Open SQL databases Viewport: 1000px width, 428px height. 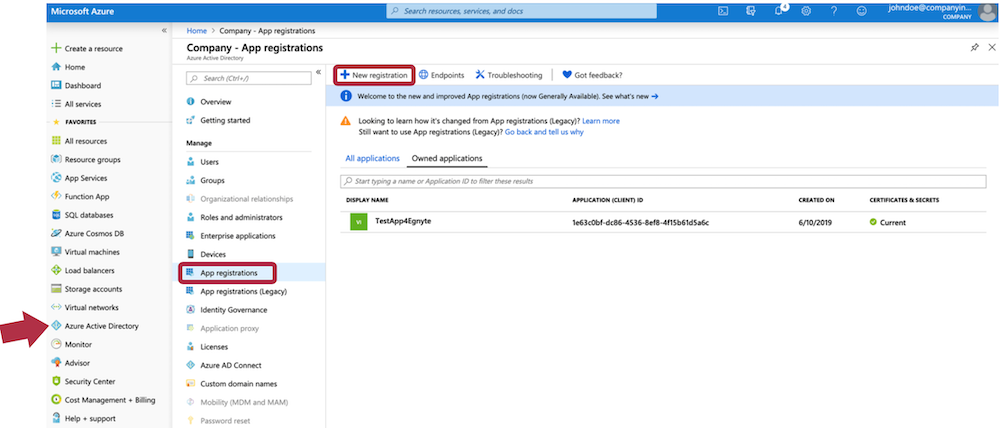[x=80, y=215]
